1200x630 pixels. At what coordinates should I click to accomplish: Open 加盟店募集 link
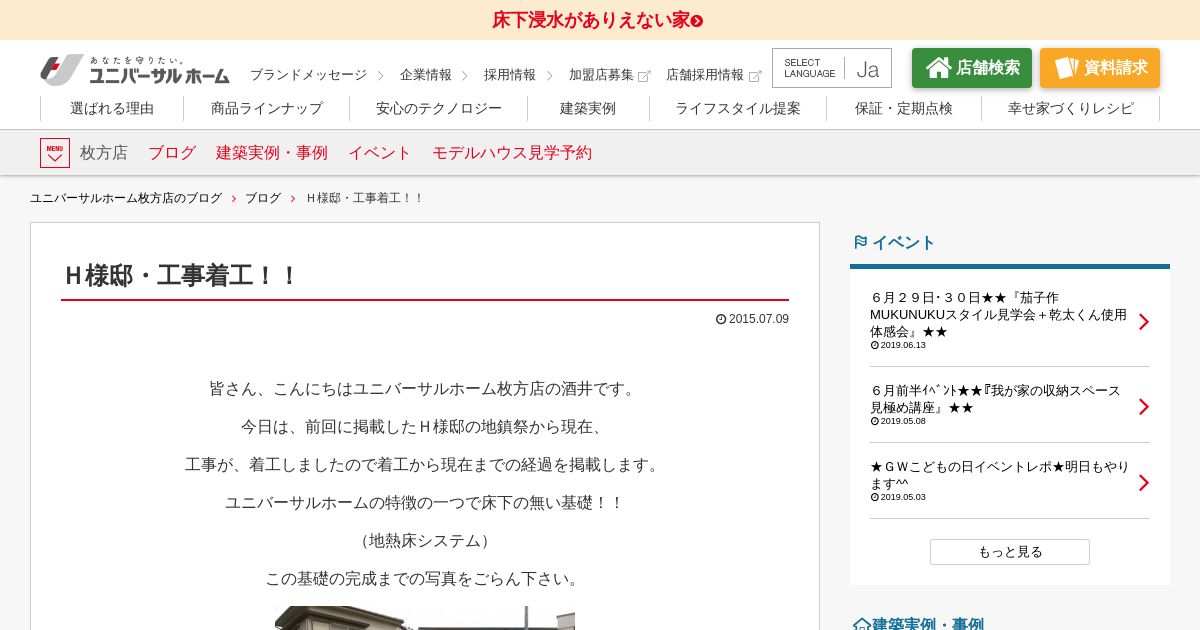pyautogui.click(x=601, y=75)
